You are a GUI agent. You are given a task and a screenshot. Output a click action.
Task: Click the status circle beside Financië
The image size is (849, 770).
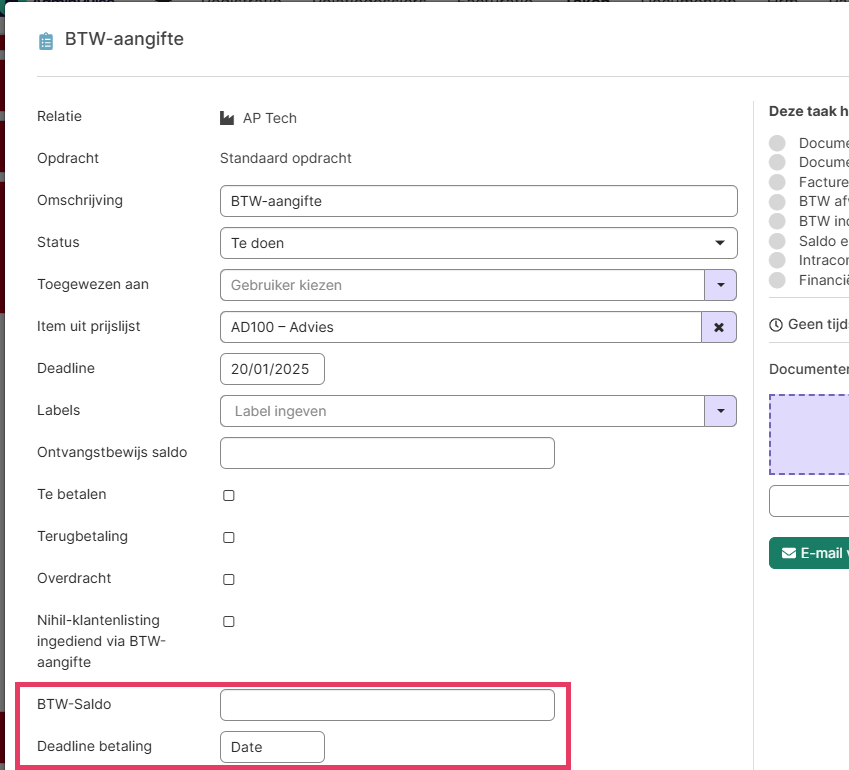click(x=777, y=280)
